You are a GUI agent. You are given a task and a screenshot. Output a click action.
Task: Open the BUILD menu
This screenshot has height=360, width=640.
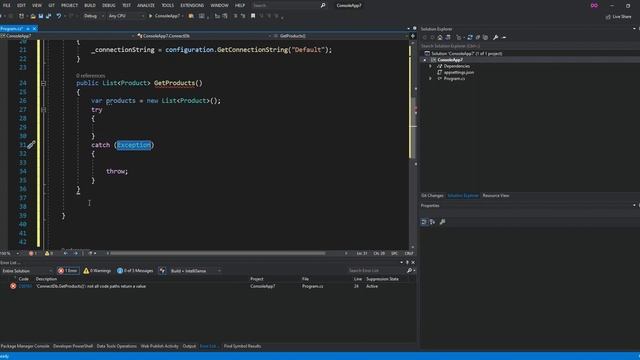(x=90, y=5)
